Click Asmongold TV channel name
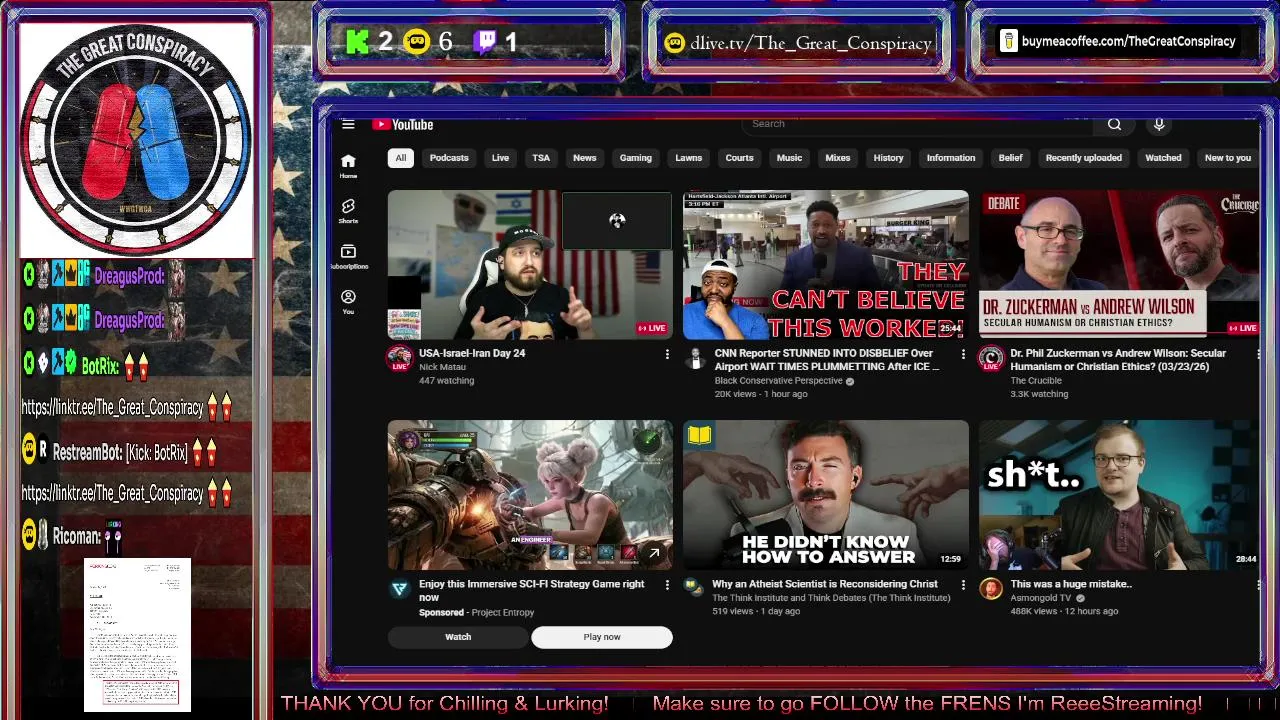 click(1041, 598)
